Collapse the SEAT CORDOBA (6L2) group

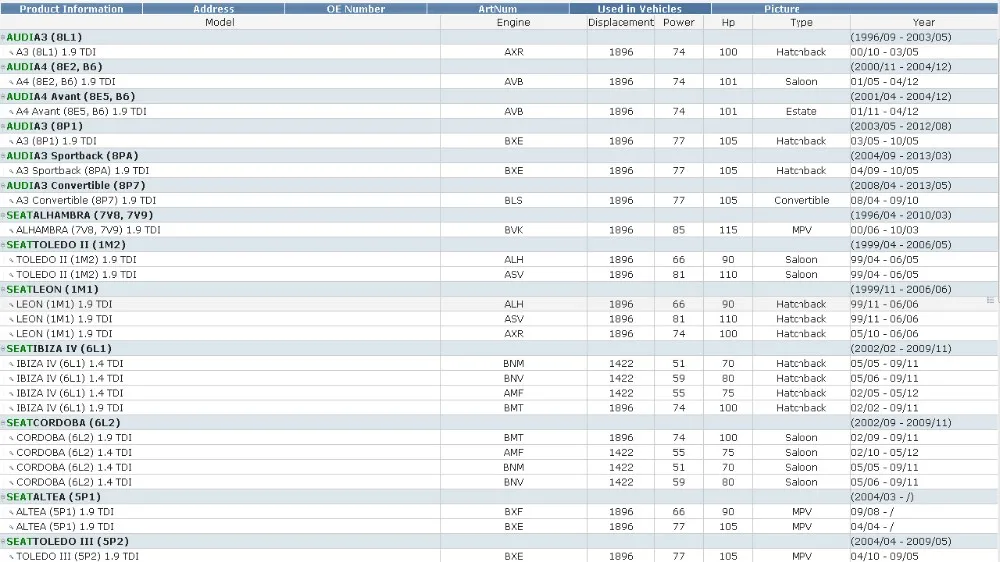pyautogui.click(x=3, y=423)
